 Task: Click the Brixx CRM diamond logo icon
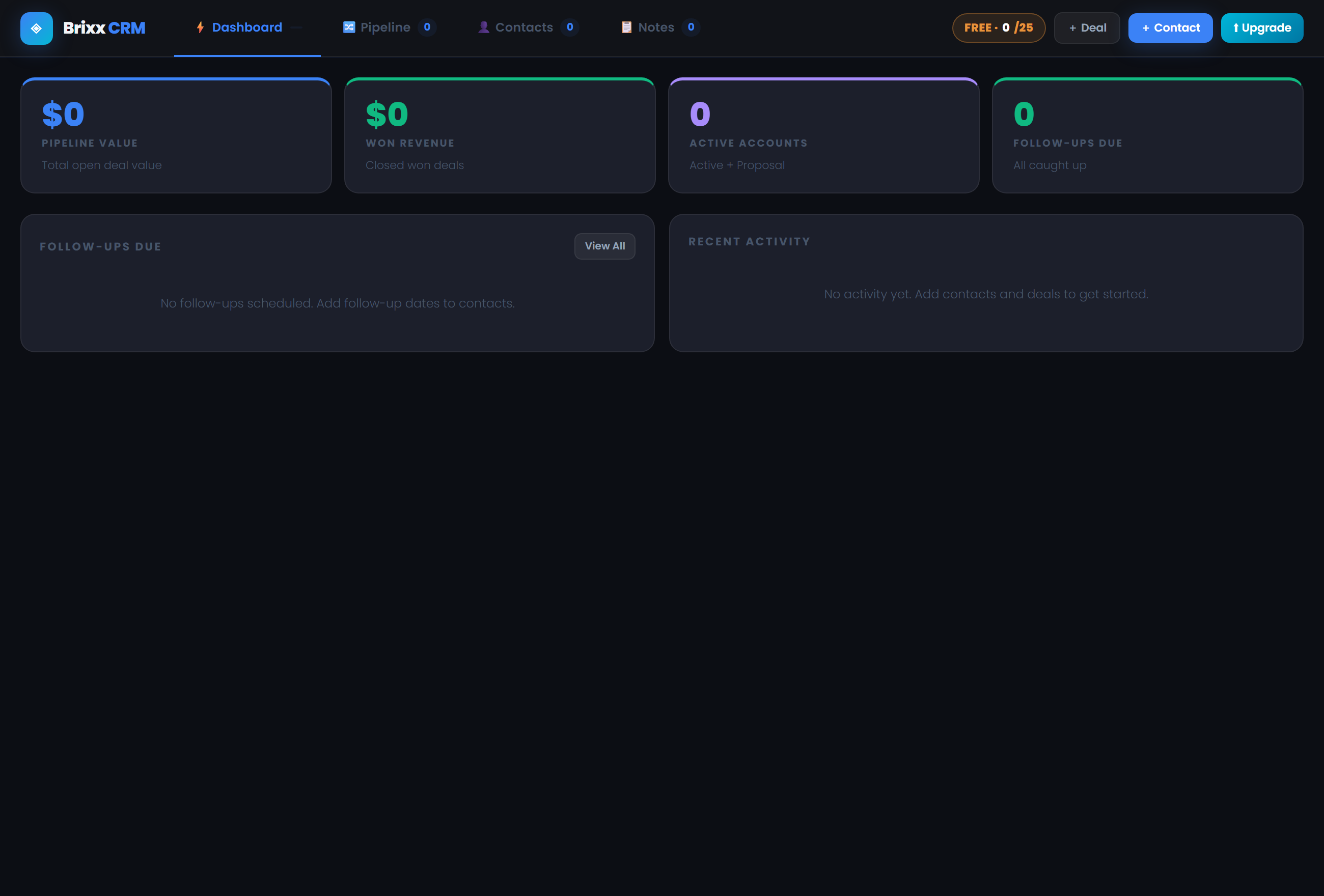[37, 28]
